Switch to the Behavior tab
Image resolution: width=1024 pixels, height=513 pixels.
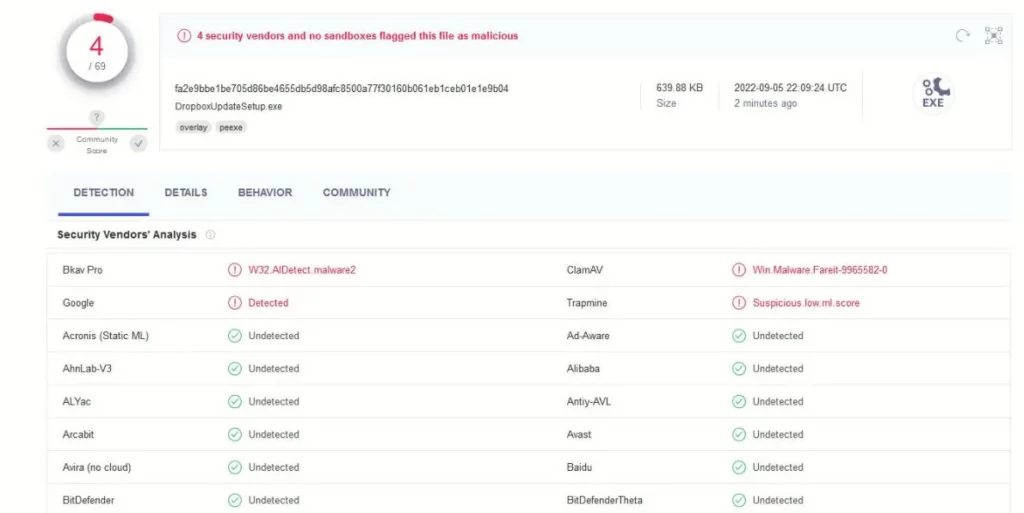(x=265, y=193)
